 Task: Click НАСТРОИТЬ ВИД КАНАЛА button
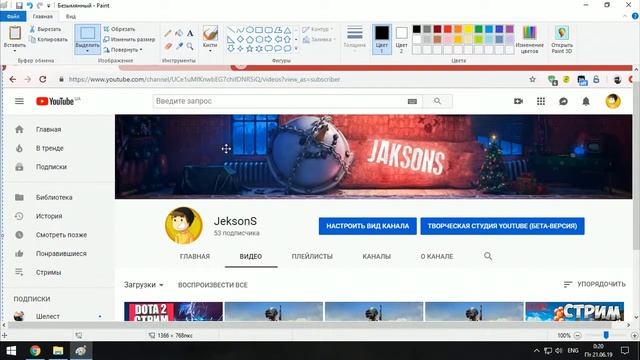[x=368, y=226]
